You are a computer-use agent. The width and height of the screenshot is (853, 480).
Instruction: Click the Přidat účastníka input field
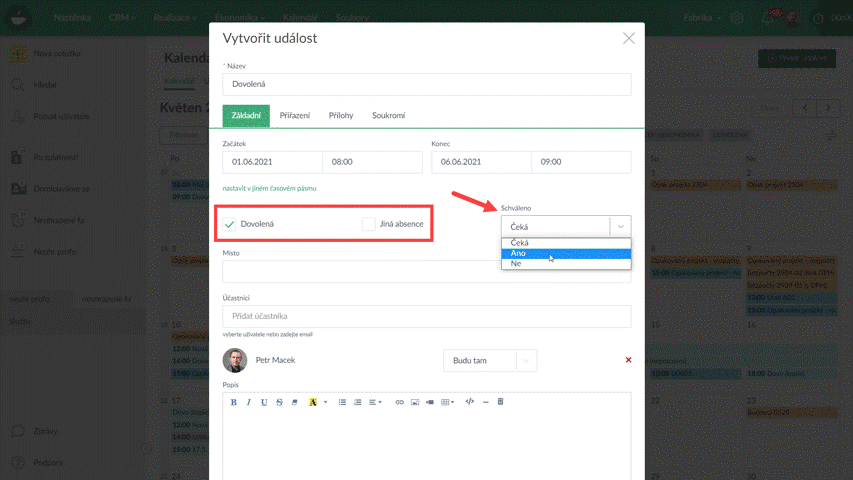pyautogui.click(x=427, y=316)
